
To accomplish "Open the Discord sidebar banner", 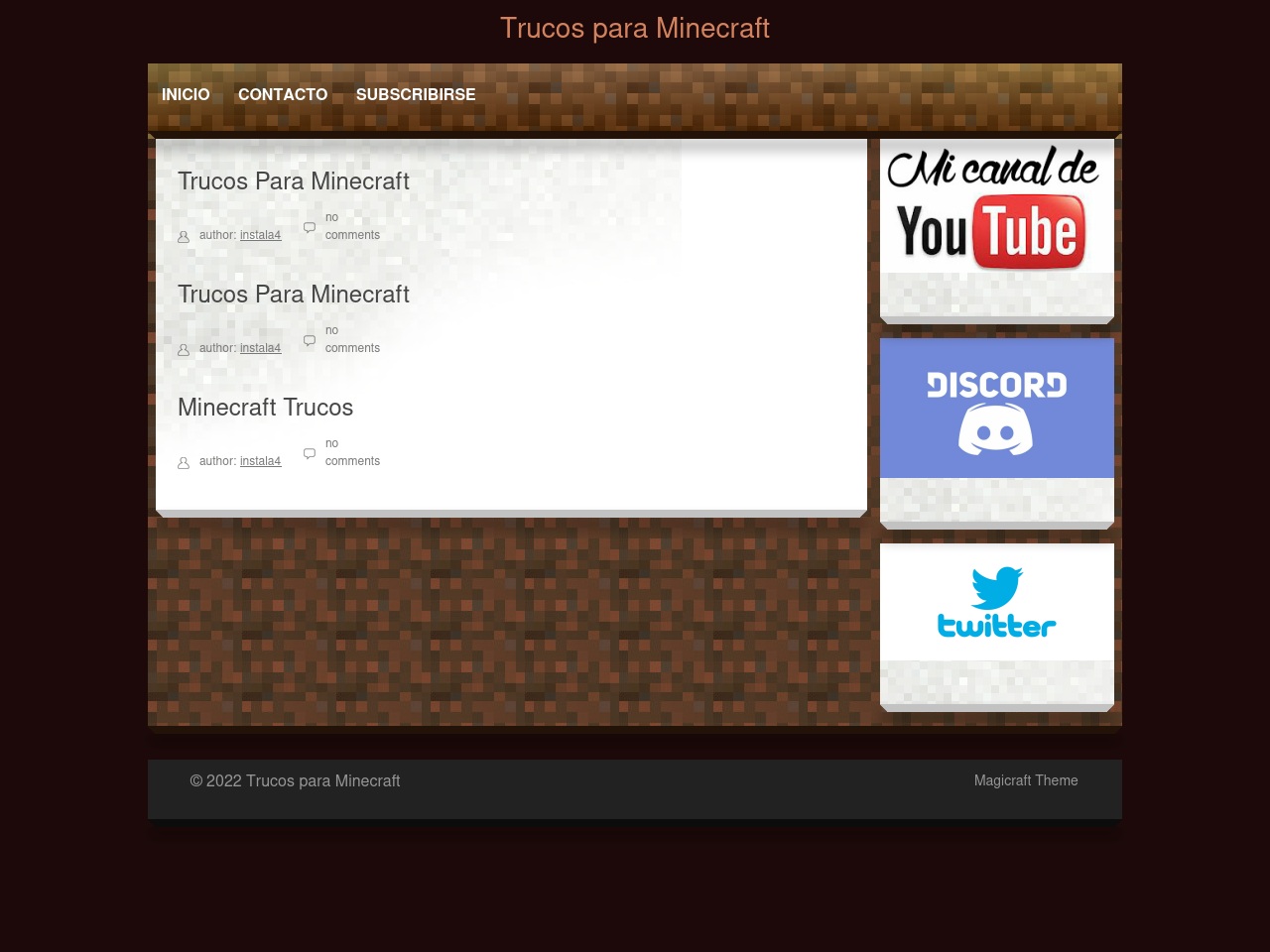I will pos(997,409).
